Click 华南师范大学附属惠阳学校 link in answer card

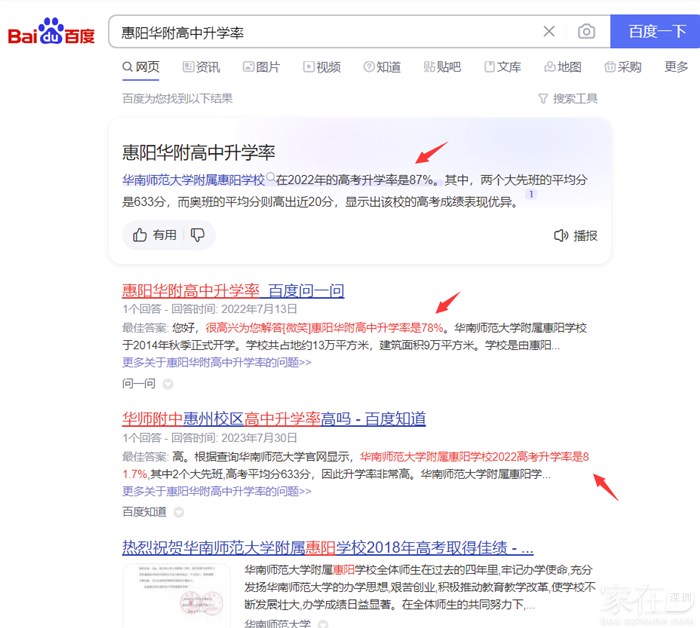click(193, 180)
